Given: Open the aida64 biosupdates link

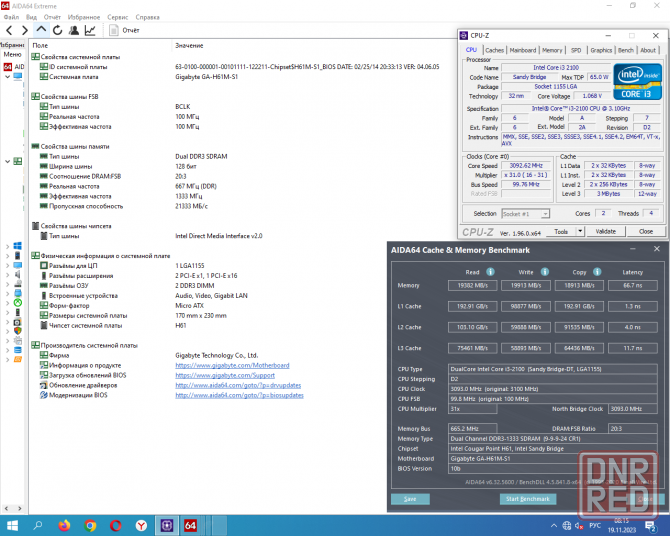Looking at the screenshot, I should tap(239, 395).
